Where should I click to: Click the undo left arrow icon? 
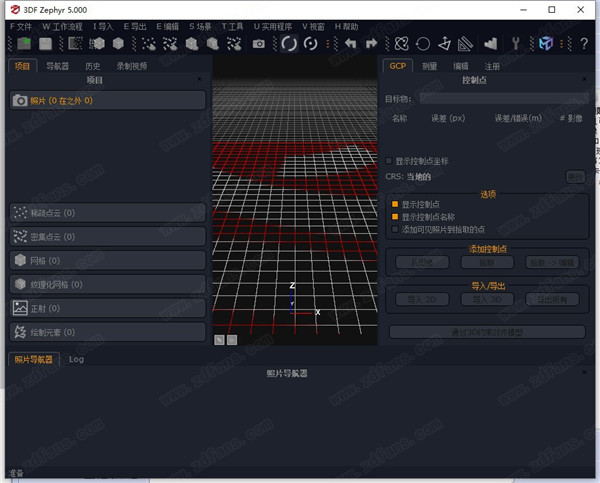pyautogui.click(x=351, y=44)
